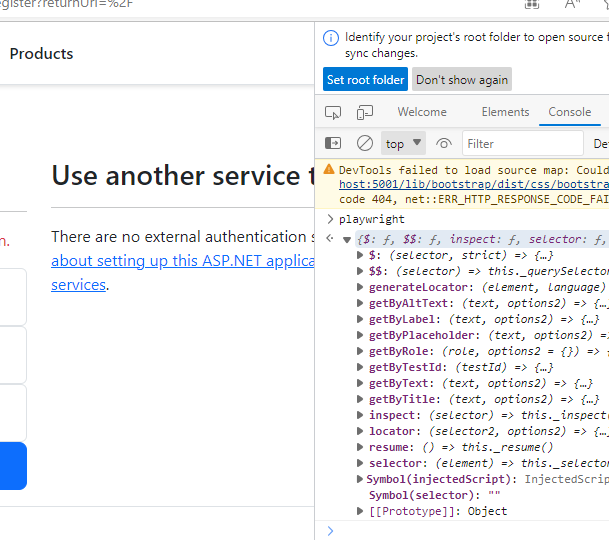The height and width of the screenshot is (540, 609).
Task: Expand the getByText property
Action: [360, 383]
